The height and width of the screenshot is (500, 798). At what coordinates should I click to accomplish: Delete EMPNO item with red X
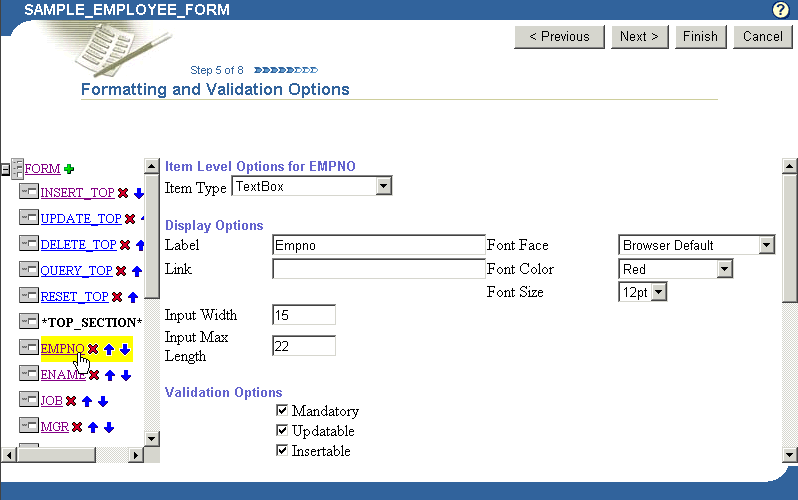(x=93, y=349)
